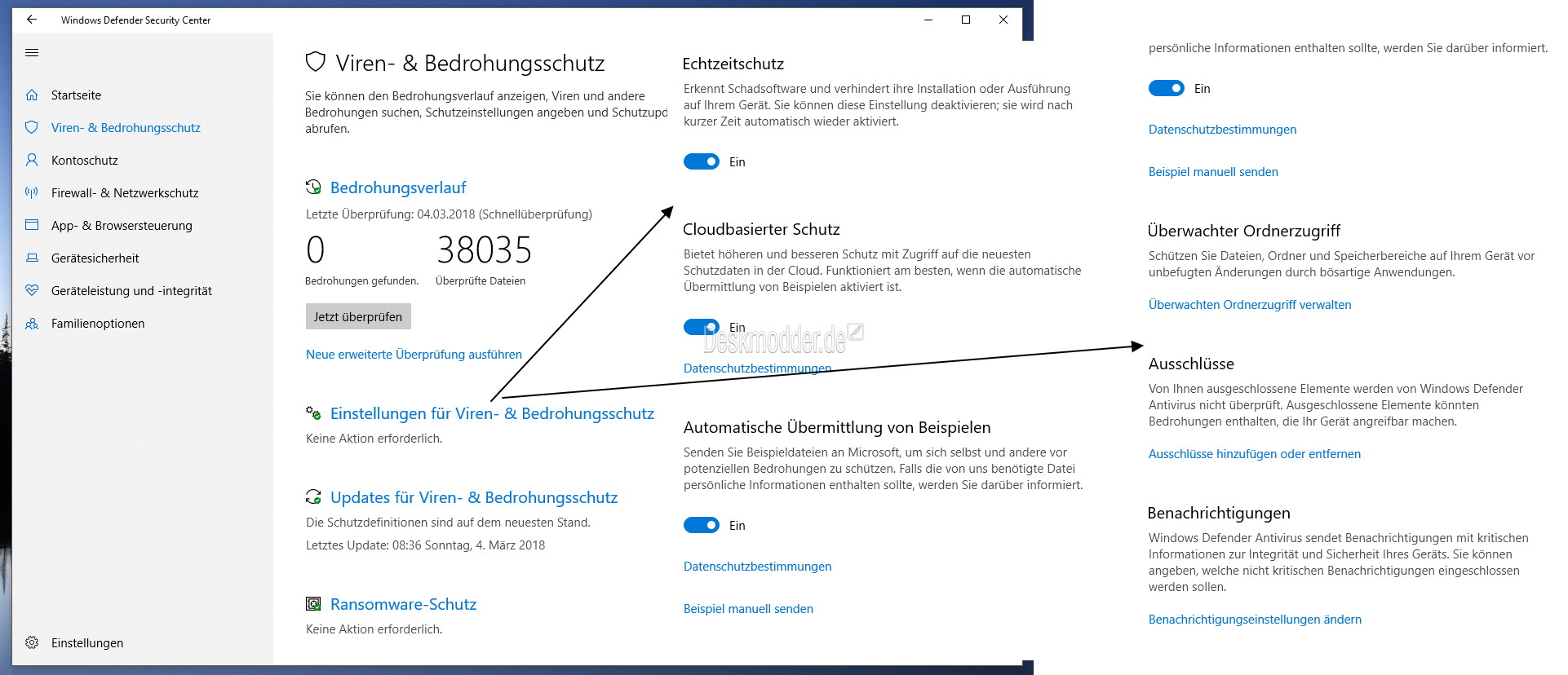Viewport: 1568px width, 675px height.
Task: Go to Firewall- & Netzwerkschutz
Action: pos(125,193)
